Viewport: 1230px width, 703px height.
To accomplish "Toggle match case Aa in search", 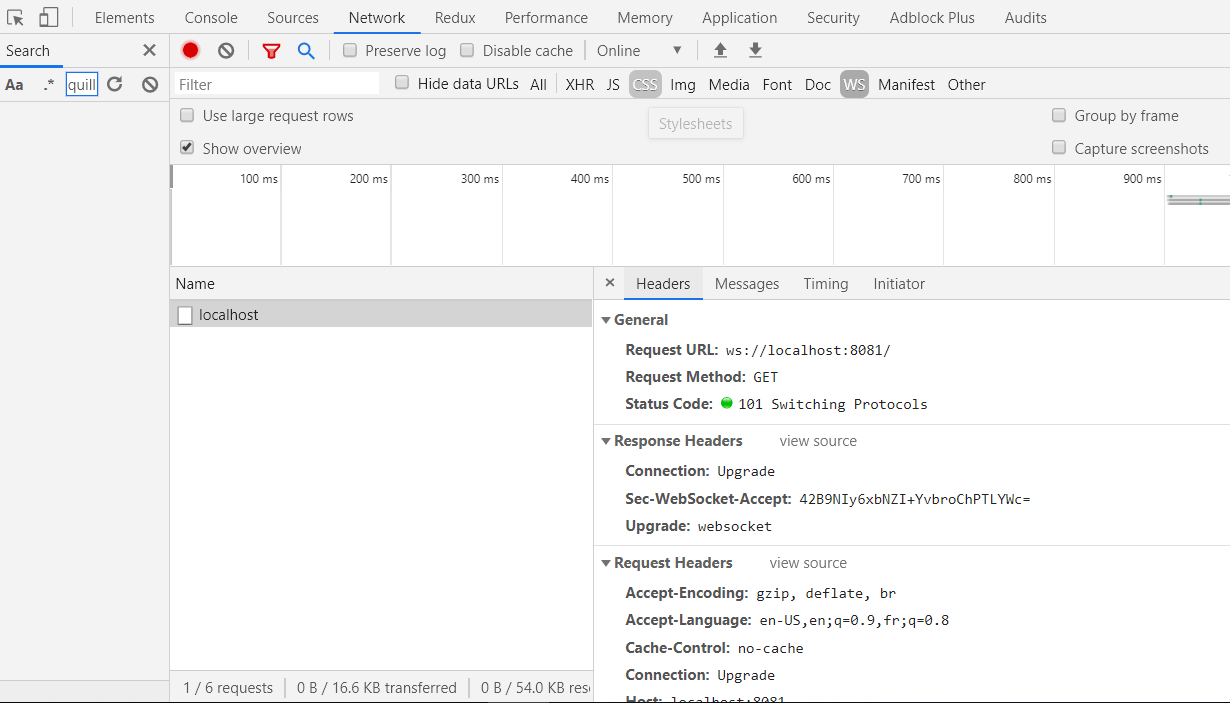I will (14, 85).
